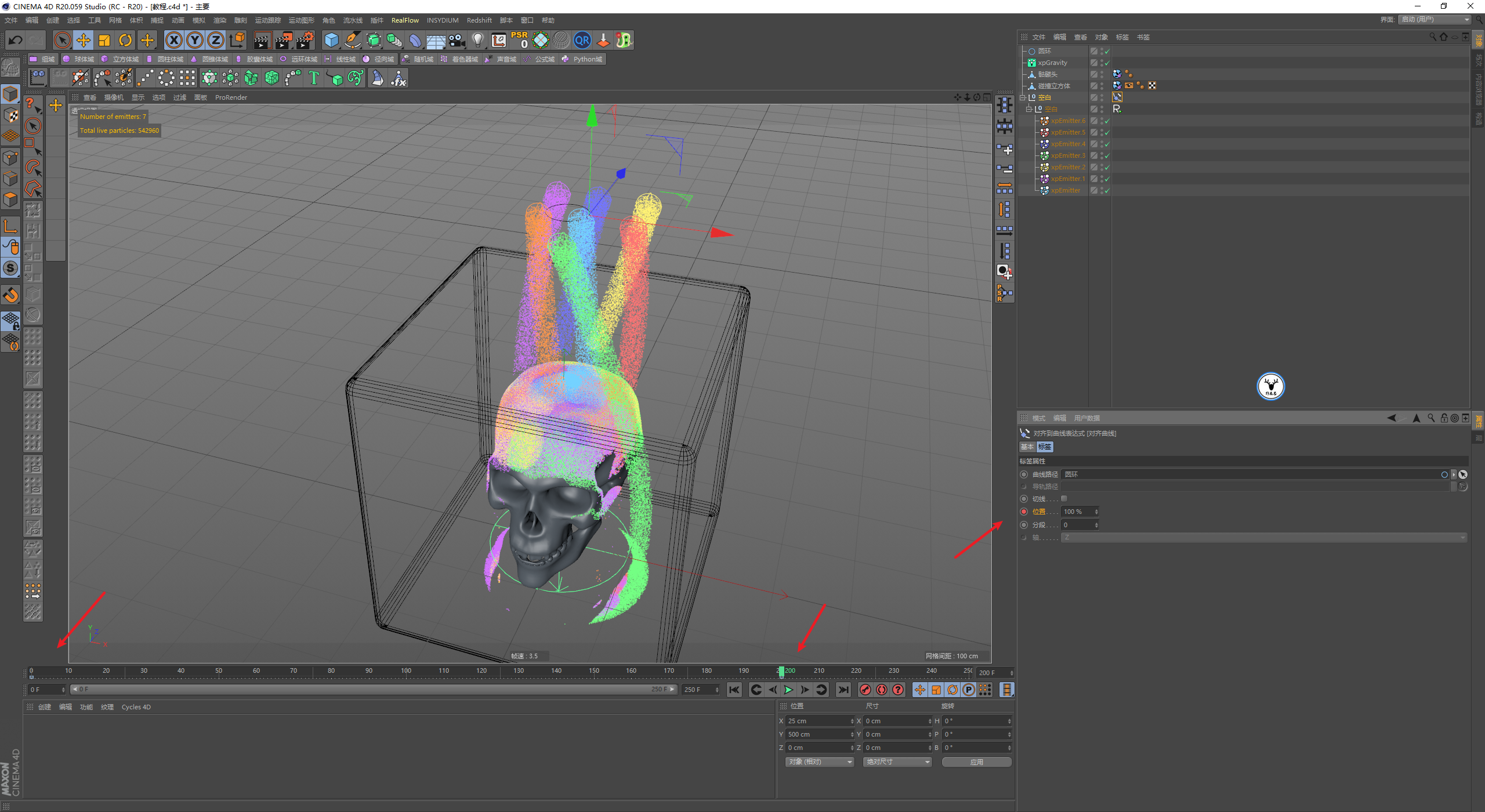Screen dimensions: 1485x812
Task: Click the frame range slider bar
Action: coord(374,690)
